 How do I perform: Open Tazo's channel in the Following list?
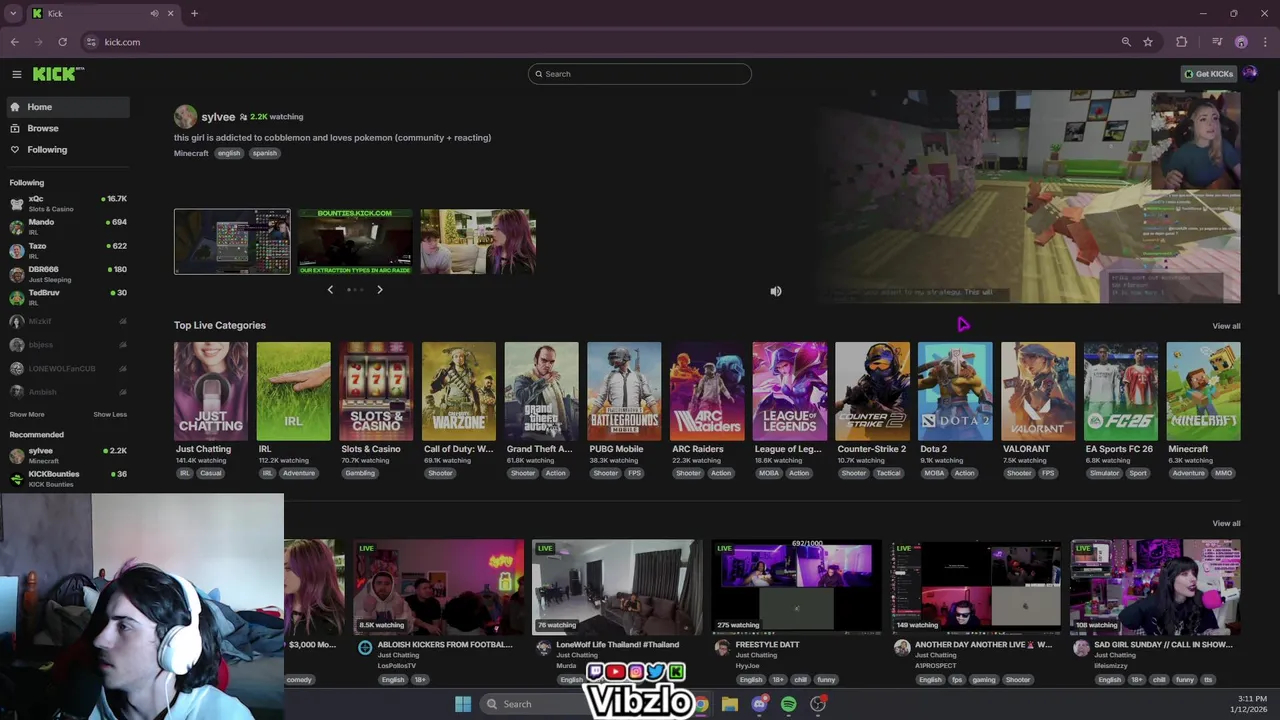point(67,250)
